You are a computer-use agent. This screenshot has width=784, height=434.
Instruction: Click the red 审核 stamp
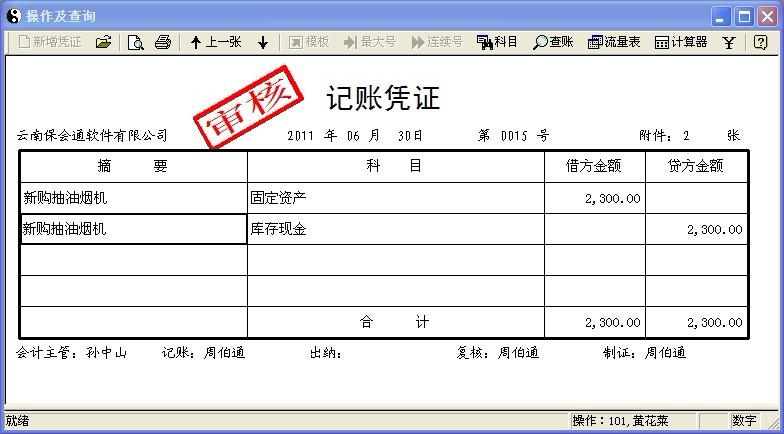pyautogui.click(x=247, y=105)
